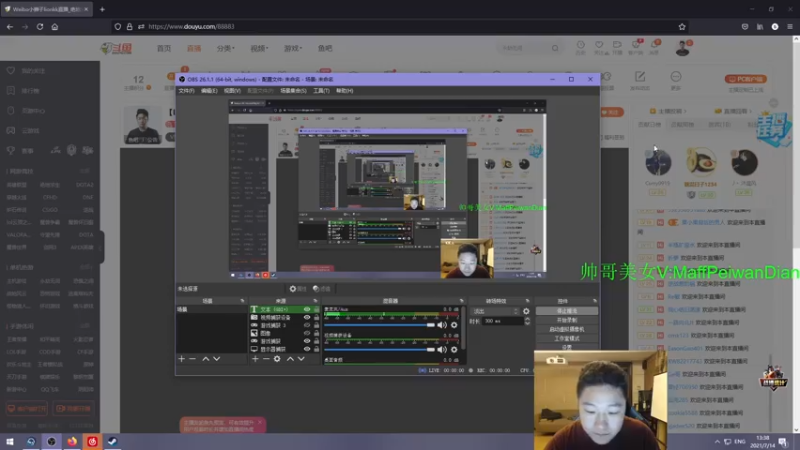This screenshot has height=450, width=800.
Task: Move the selected source down in the list
Action: pos(301,359)
